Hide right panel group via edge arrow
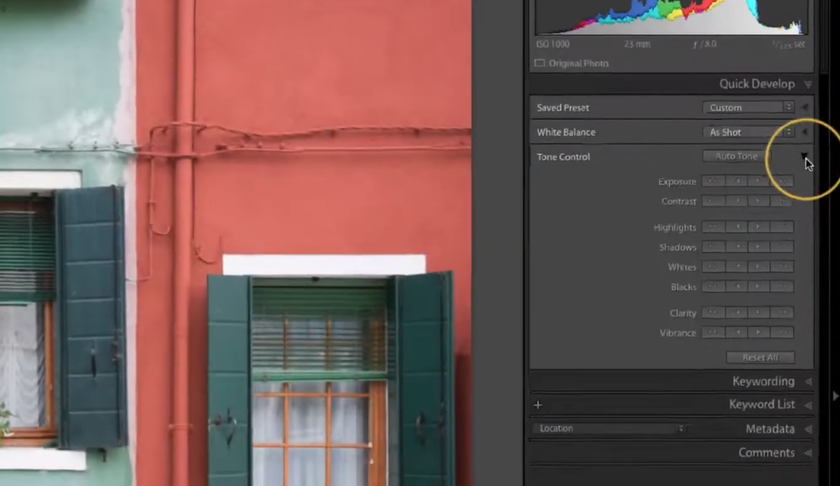The width and height of the screenshot is (840, 486). coord(835,396)
